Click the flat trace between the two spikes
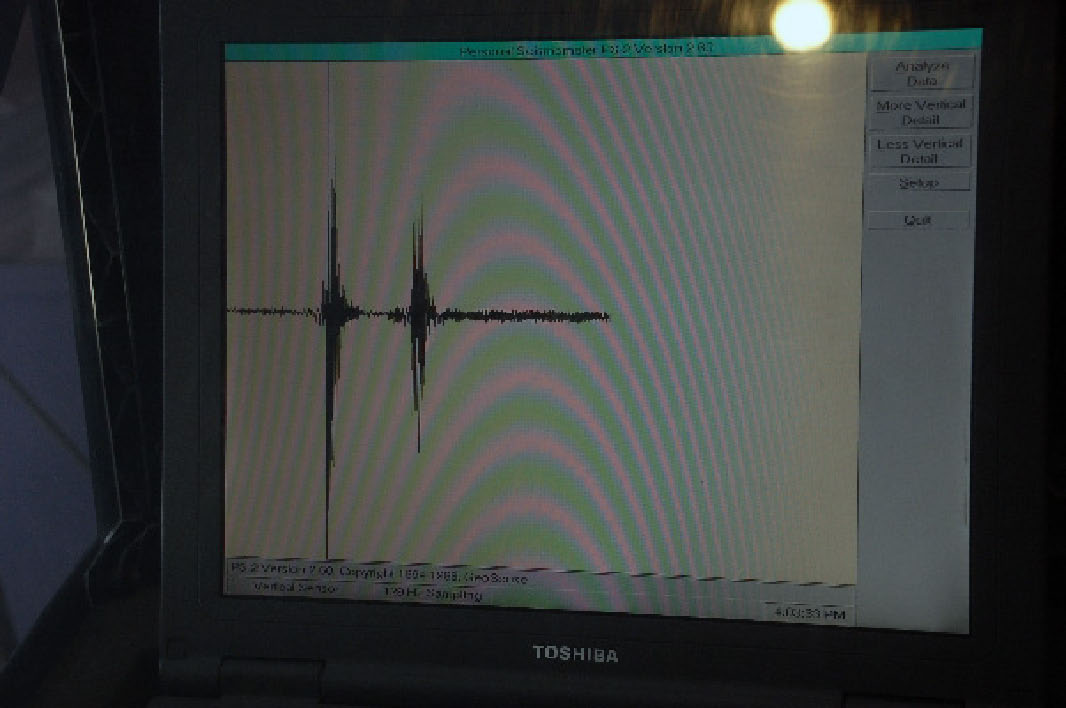1066x708 pixels. point(375,314)
